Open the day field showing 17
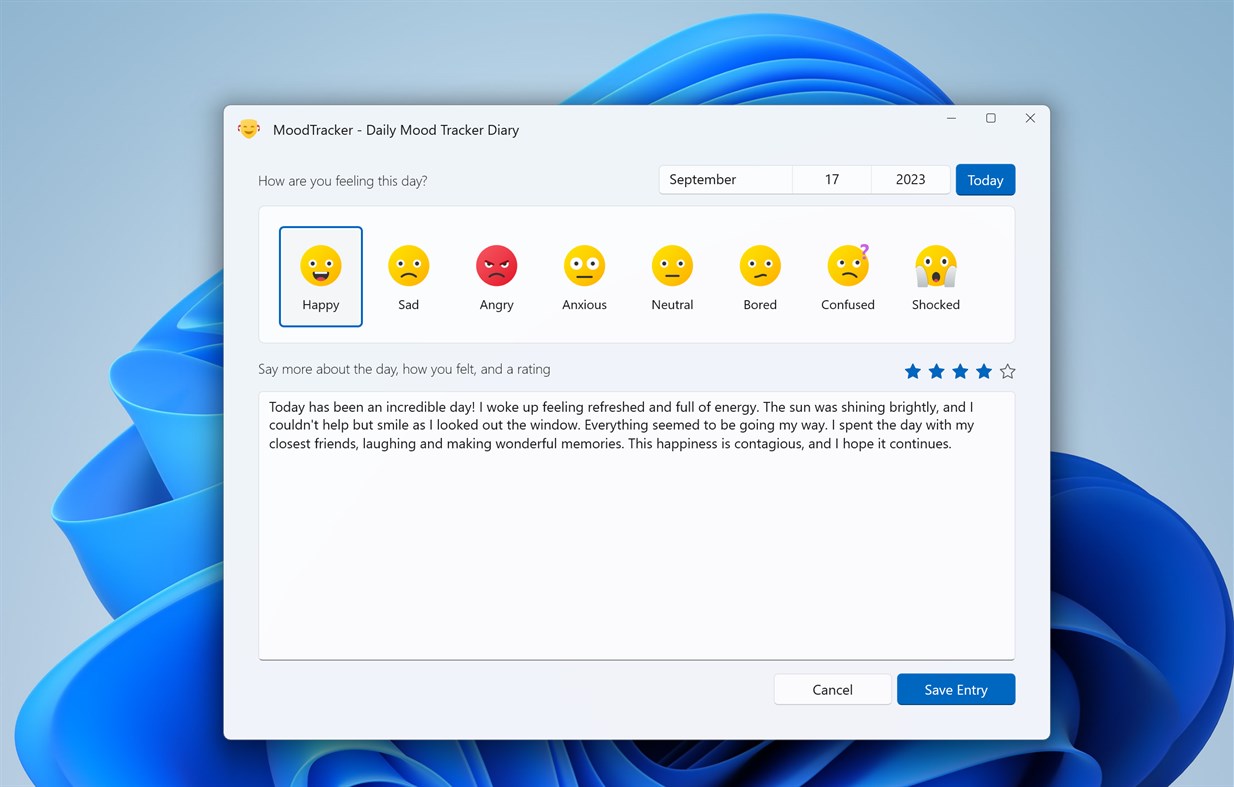The width and height of the screenshot is (1234, 787). click(831, 179)
